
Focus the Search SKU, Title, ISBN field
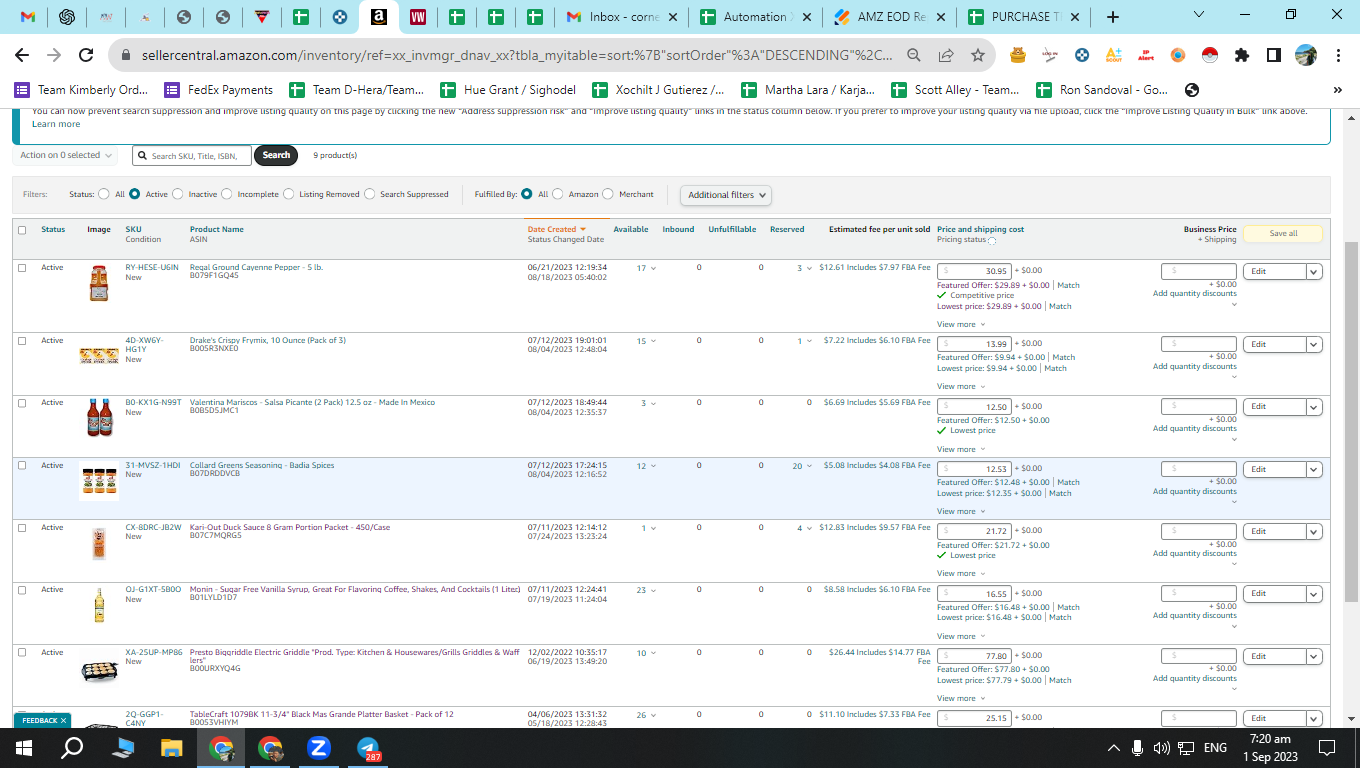191,156
